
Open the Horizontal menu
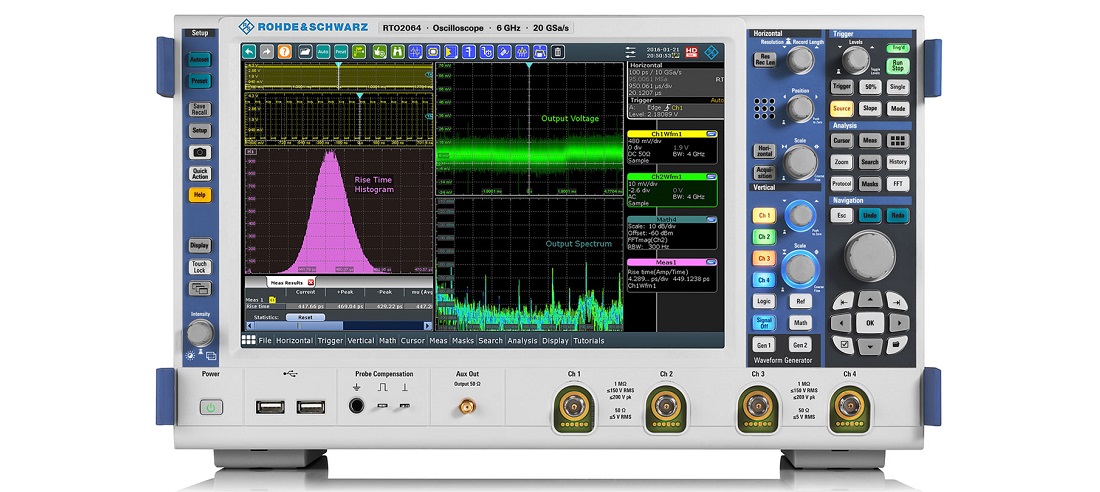(294, 340)
